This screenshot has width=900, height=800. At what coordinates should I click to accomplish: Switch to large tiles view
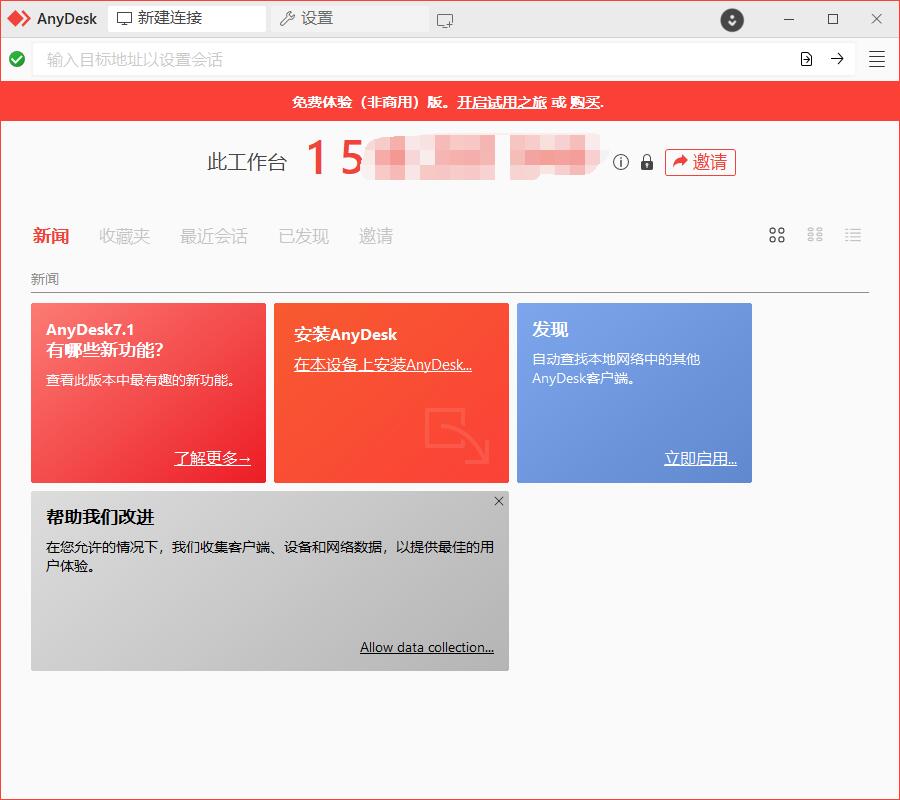pos(777,235)
